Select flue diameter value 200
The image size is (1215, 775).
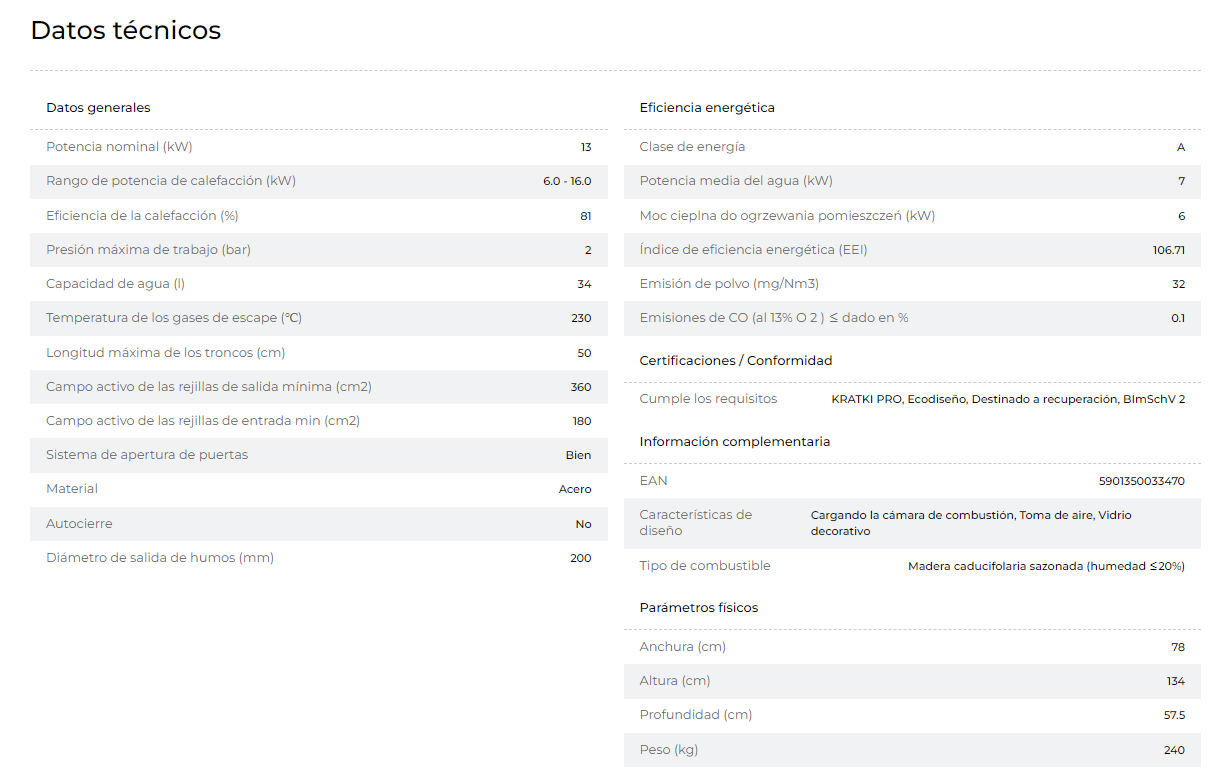click(581, 558)
